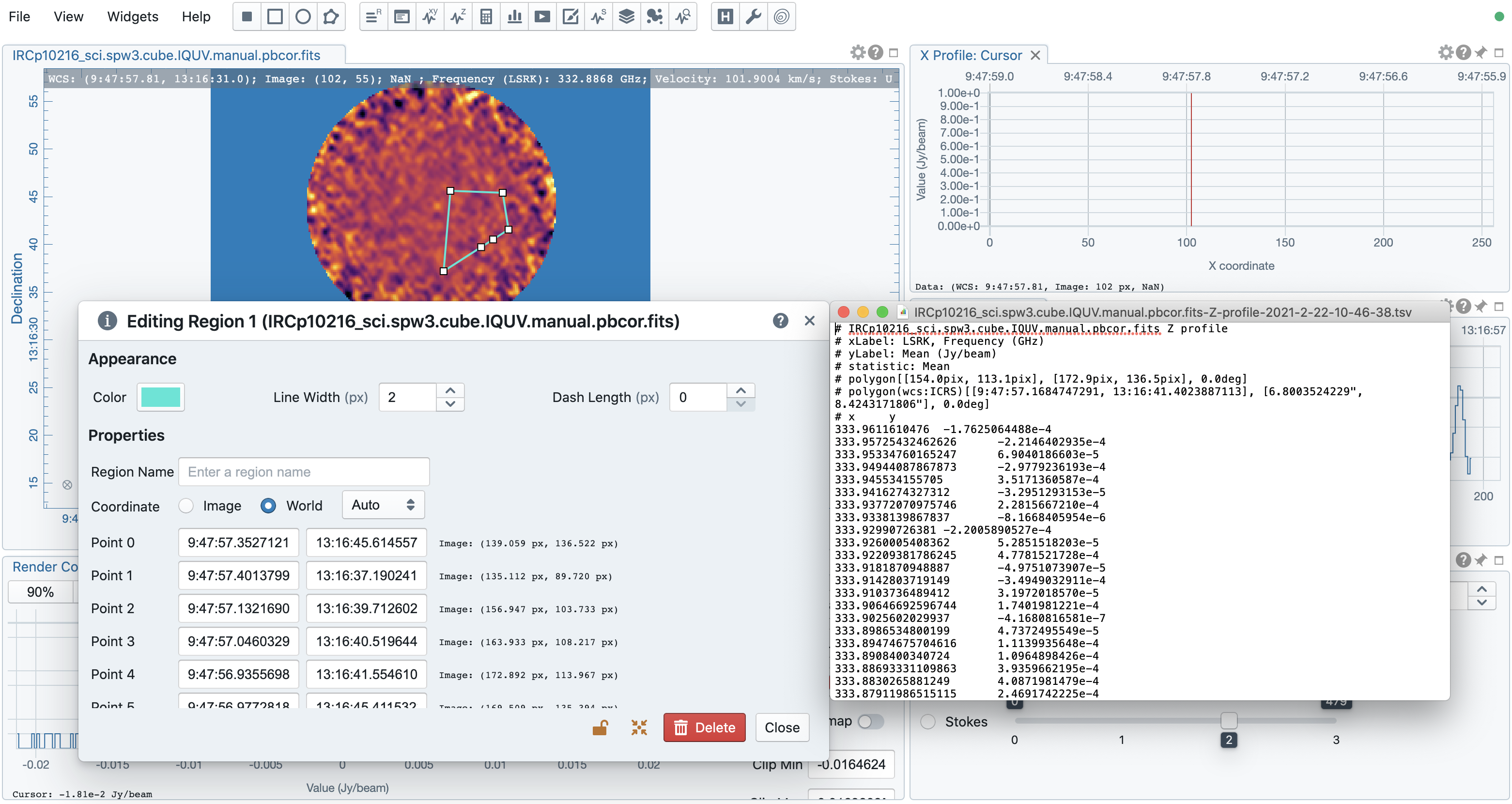
Task: Increase Dash Length with the up arrow
Action: click(x=741, y=390)
